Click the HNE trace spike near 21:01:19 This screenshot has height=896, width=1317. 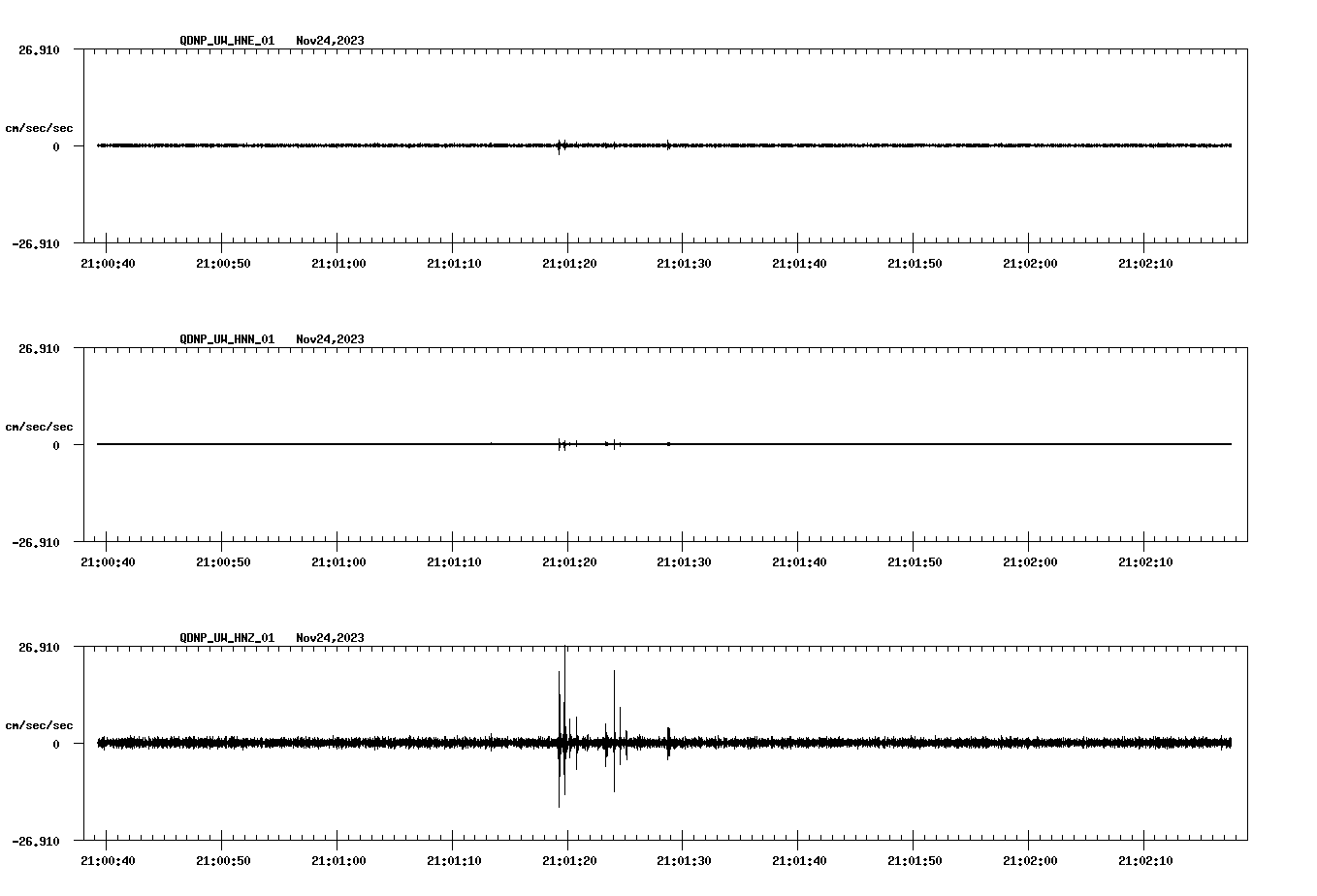pos(559,146)
